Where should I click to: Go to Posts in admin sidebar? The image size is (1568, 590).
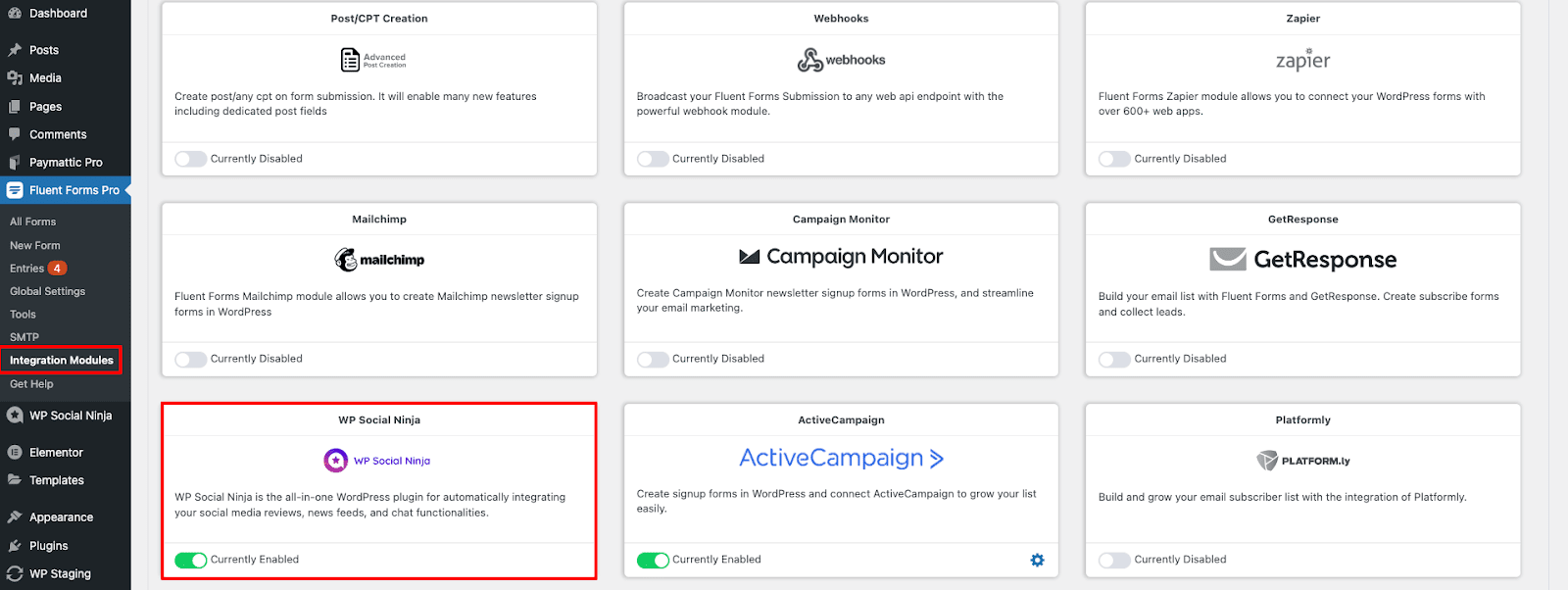pos(44,50)
